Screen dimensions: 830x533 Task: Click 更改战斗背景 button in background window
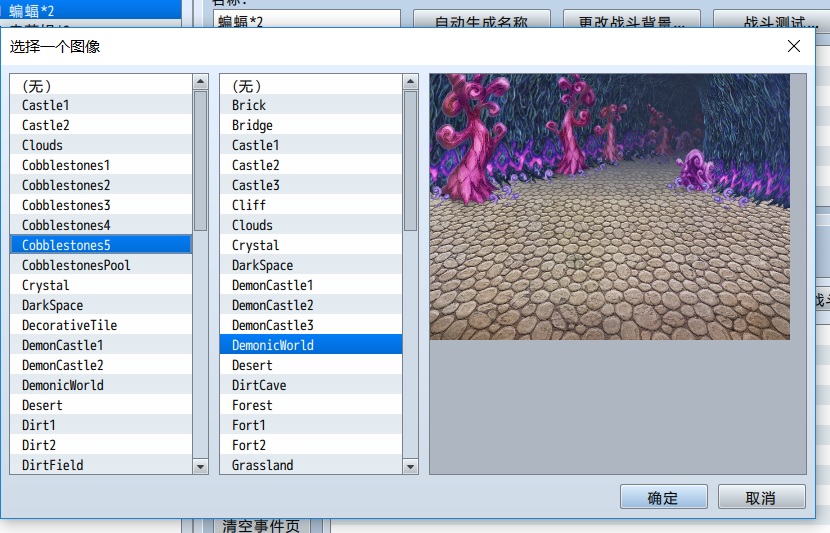tap(632, 19)
